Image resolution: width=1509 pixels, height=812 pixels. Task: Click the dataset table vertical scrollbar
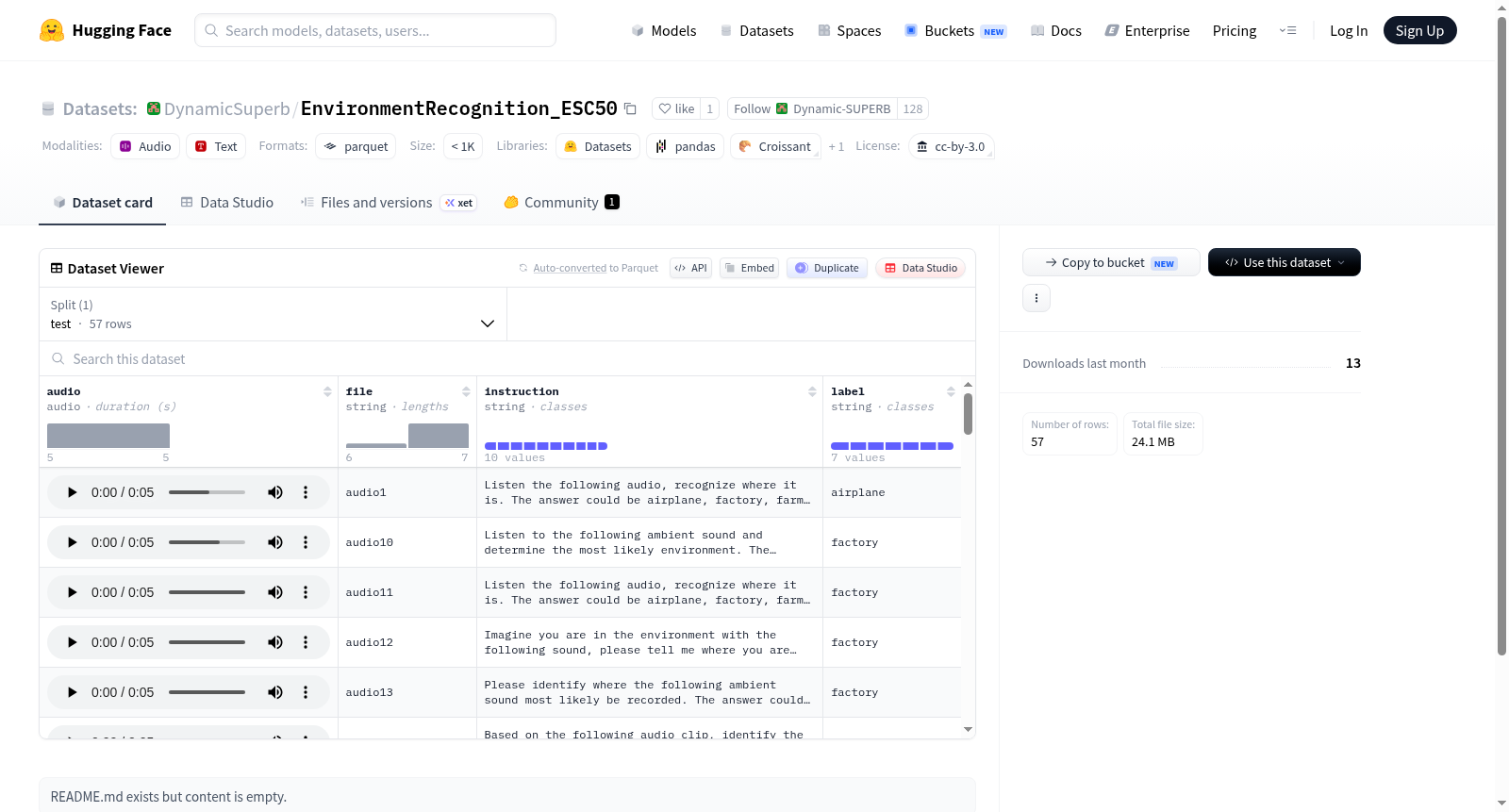click(968, 414)
